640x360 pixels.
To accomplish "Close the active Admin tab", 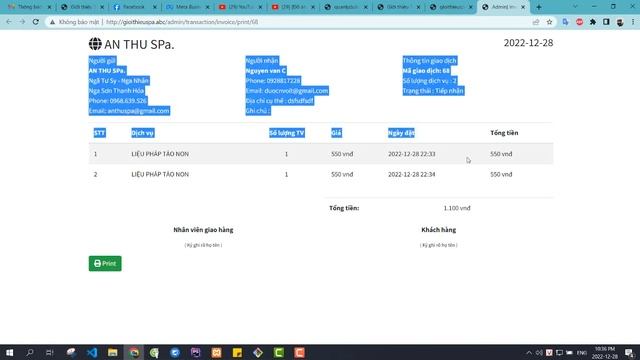I will pyautogui.click(x=523, y=7).
